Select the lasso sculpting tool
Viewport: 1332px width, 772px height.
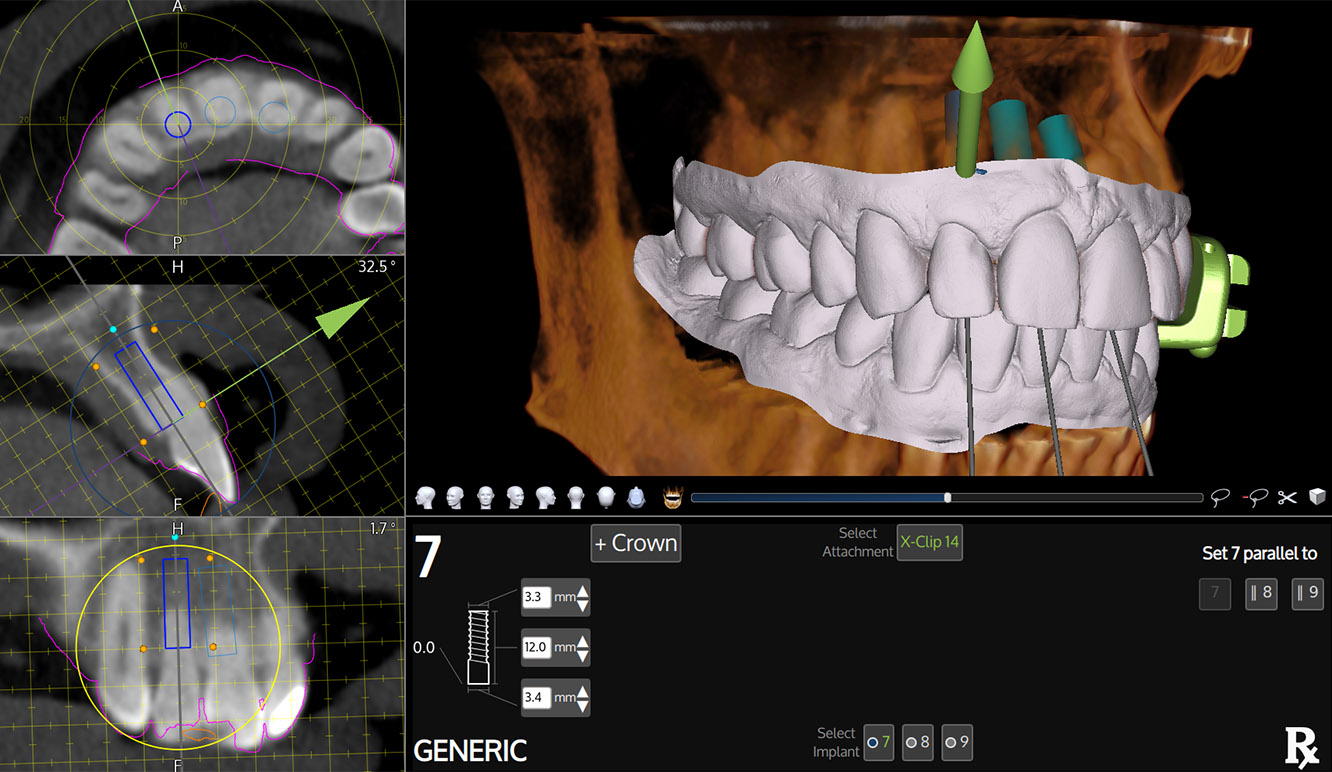(1220, 497)
